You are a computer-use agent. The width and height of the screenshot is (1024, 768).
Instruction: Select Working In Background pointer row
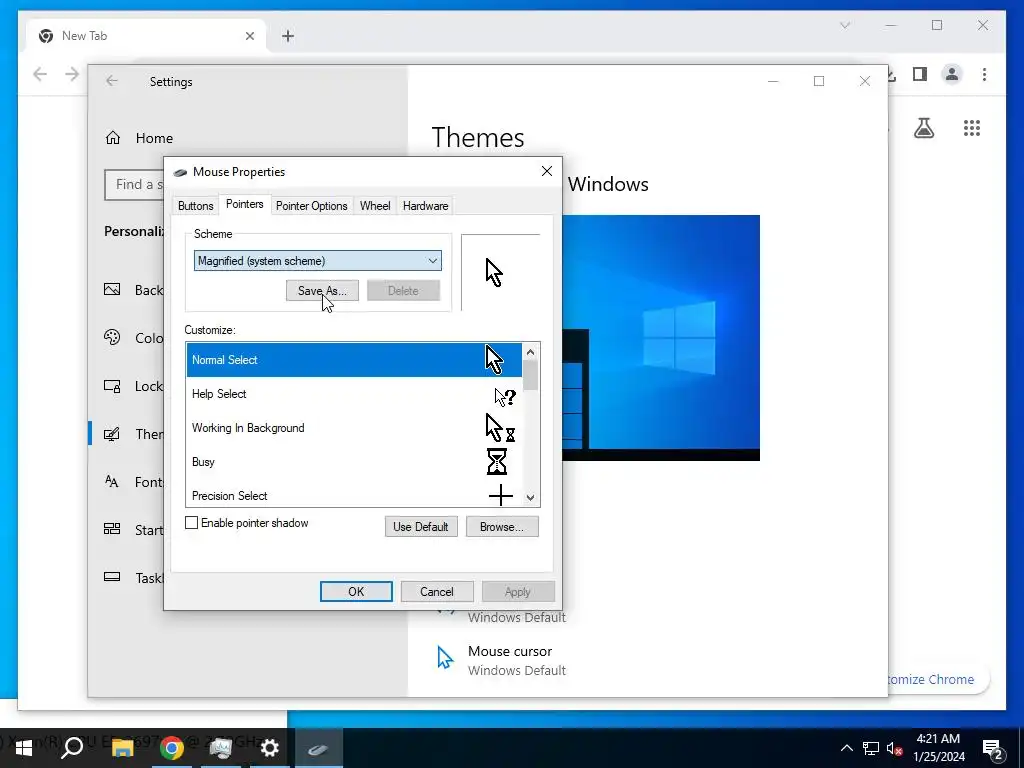click(x=354, y=428)
